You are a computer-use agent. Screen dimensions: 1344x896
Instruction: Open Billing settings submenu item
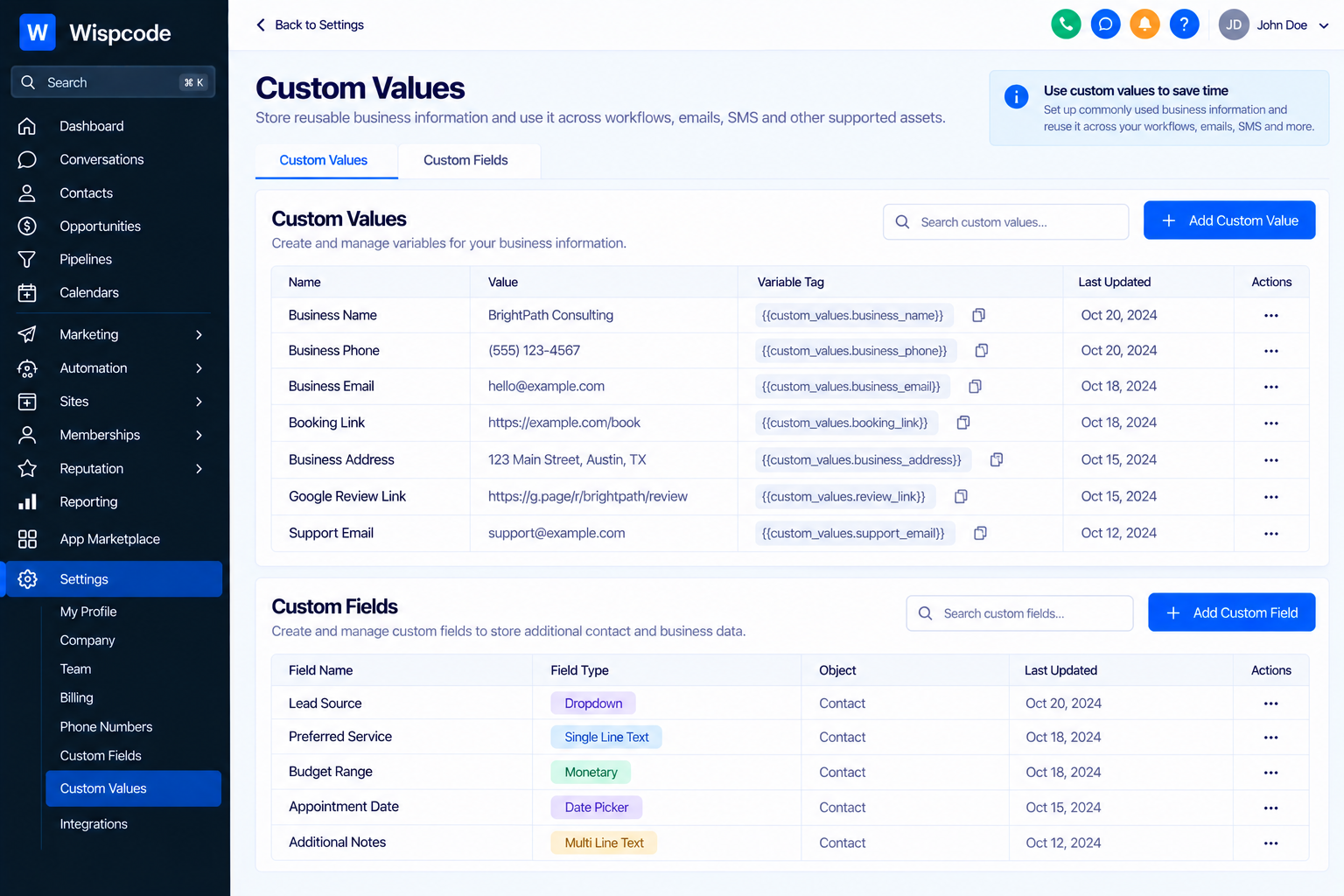click(76, 698)
